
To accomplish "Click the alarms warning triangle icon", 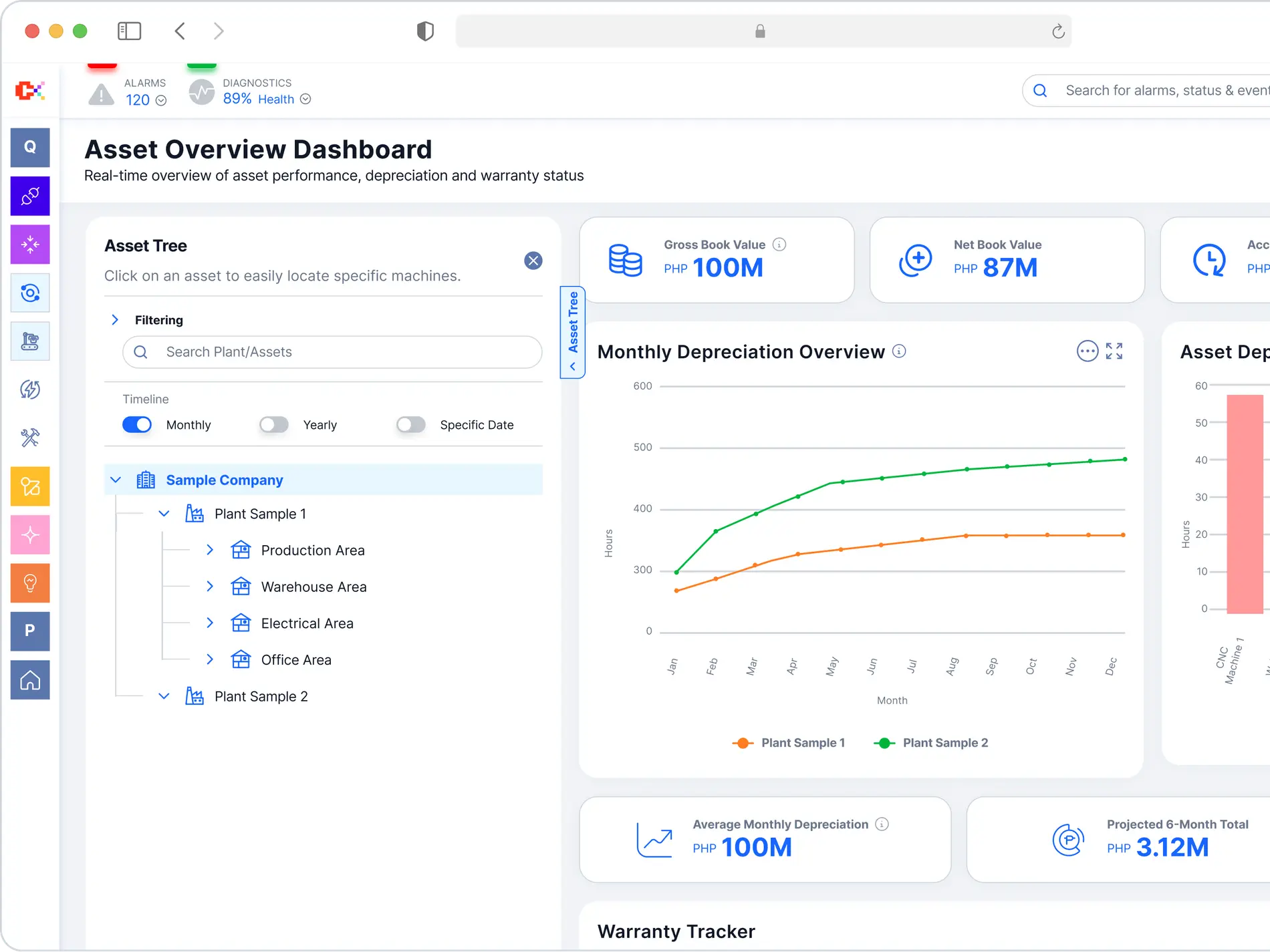I will pos(101,94).
